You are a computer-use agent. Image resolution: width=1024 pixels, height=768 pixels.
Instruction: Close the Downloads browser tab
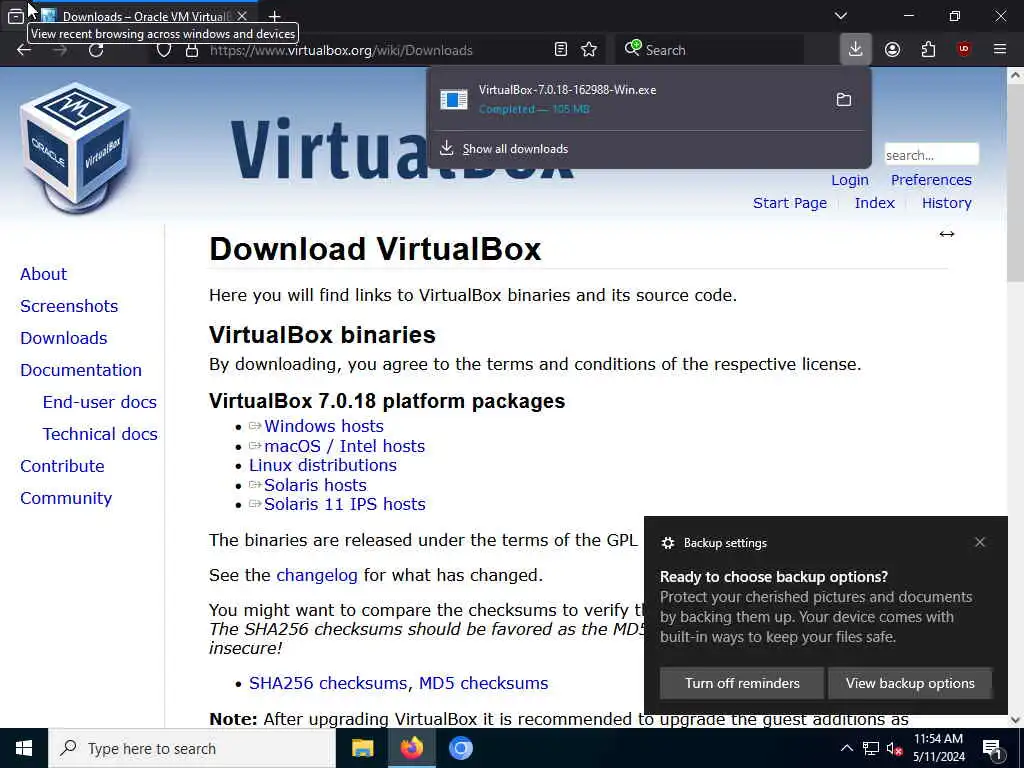coord(242,16)
